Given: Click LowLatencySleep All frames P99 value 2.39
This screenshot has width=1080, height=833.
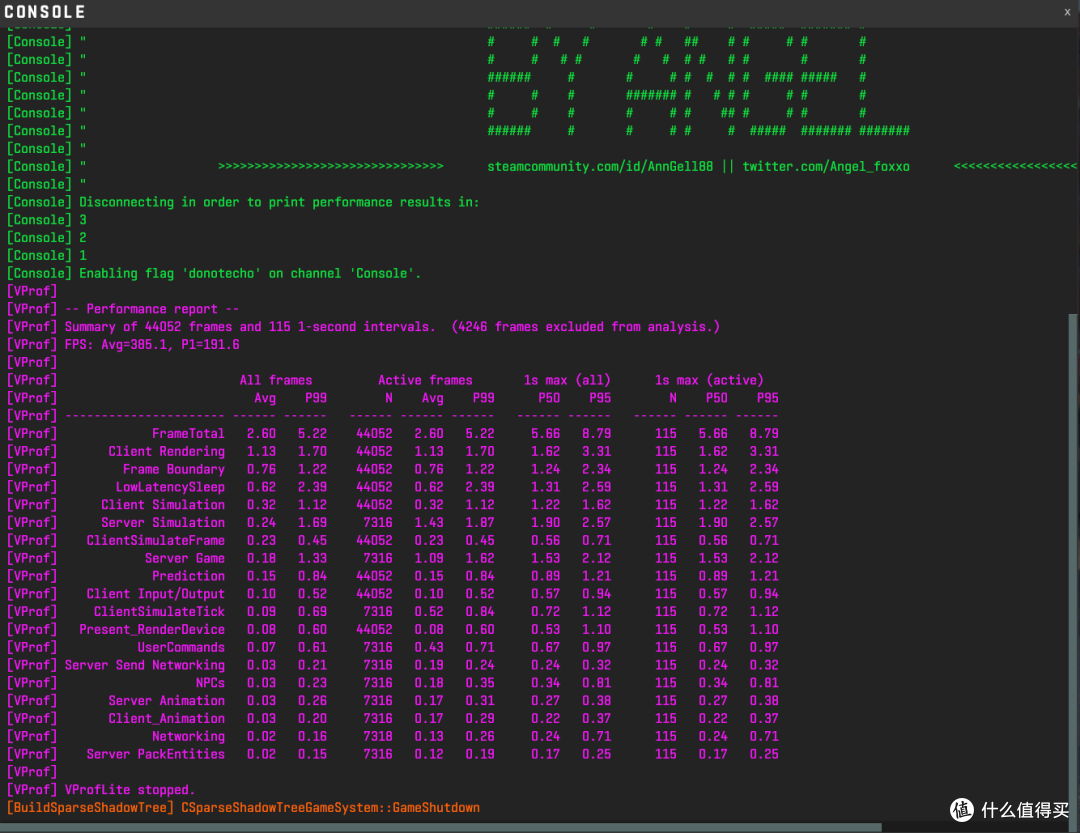Looking at the screenshot, I should pyautogui.click(x=312, y=487).
